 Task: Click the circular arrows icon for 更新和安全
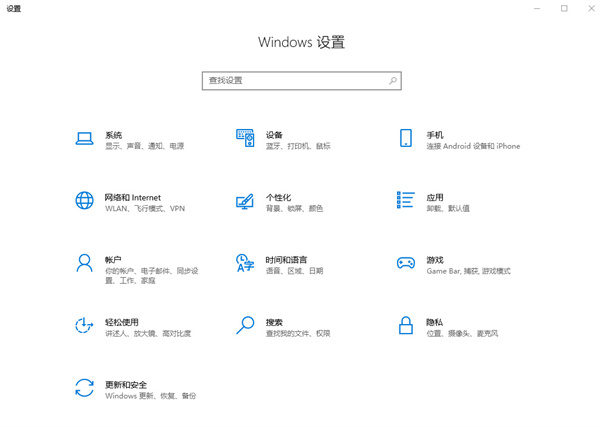(x=84, y=388)
